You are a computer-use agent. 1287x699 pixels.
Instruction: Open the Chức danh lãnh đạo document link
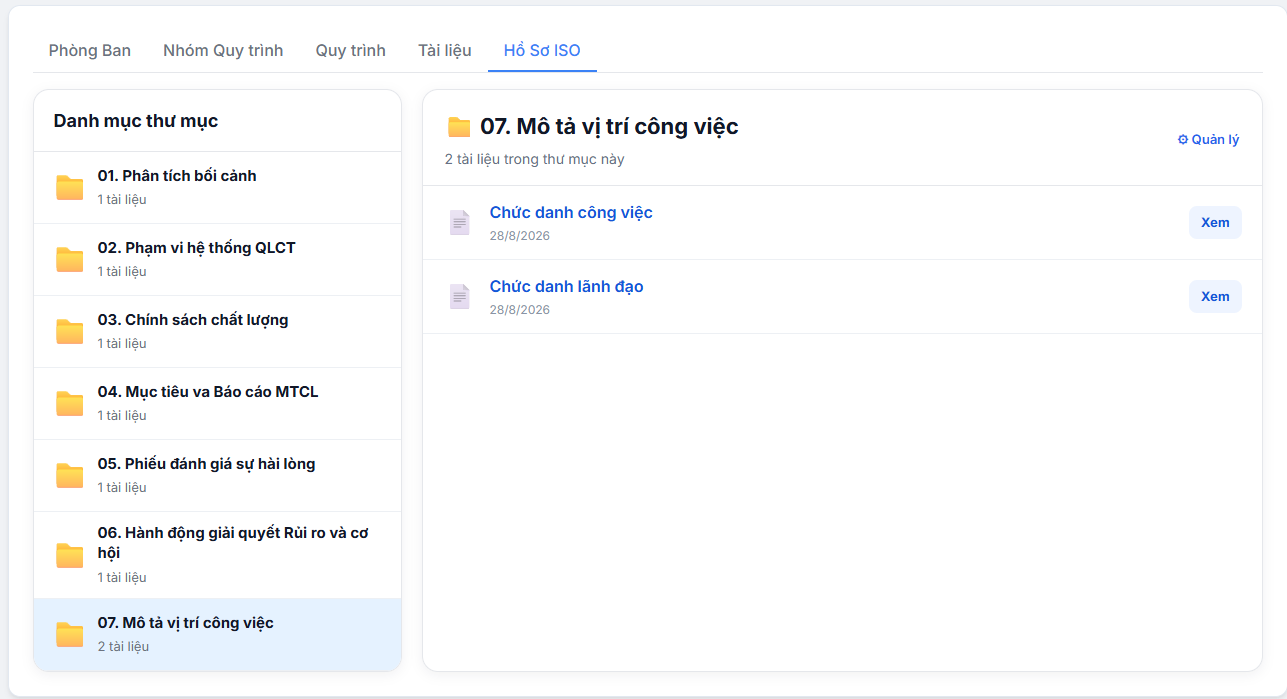point(566,287)
